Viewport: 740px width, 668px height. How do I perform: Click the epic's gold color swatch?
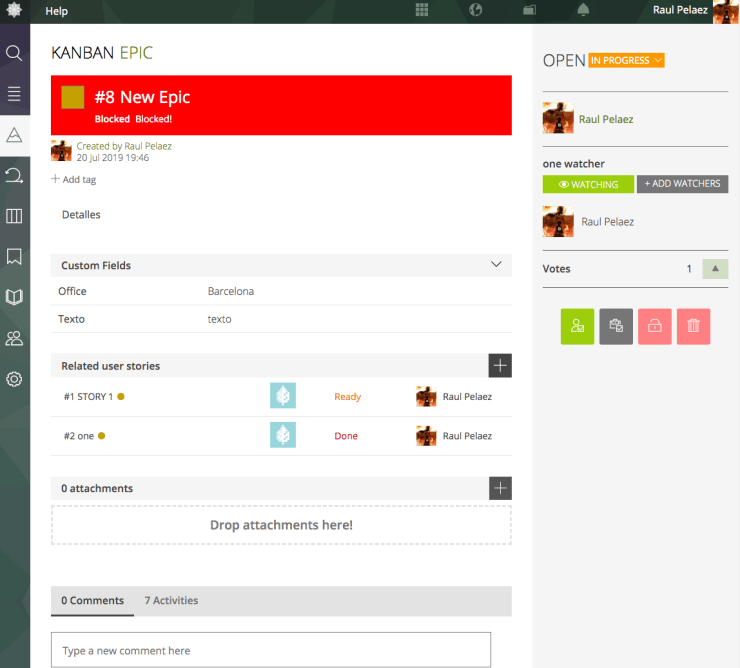click(x=73, y=97)
